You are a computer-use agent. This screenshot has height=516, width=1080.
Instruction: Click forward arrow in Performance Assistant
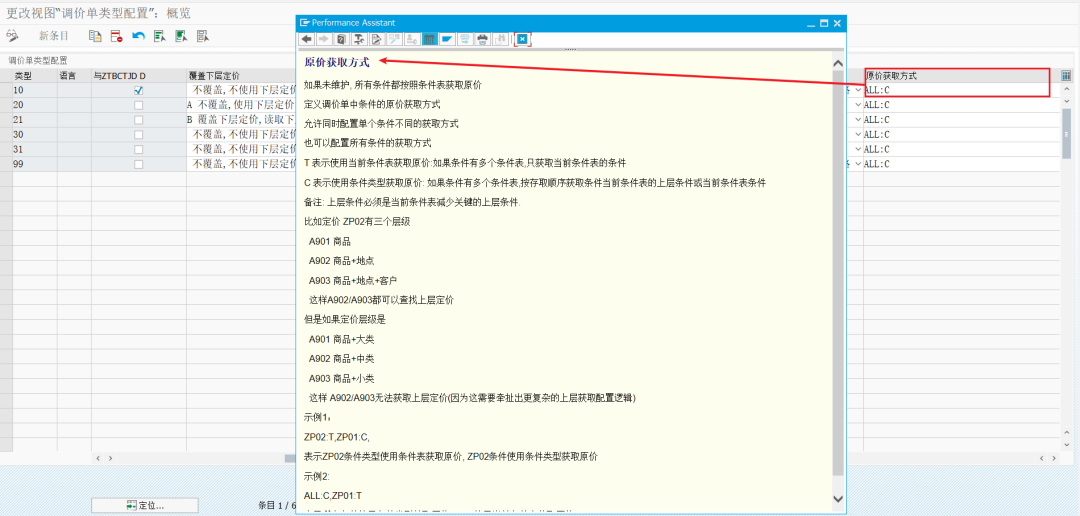[x=324, y=39]
